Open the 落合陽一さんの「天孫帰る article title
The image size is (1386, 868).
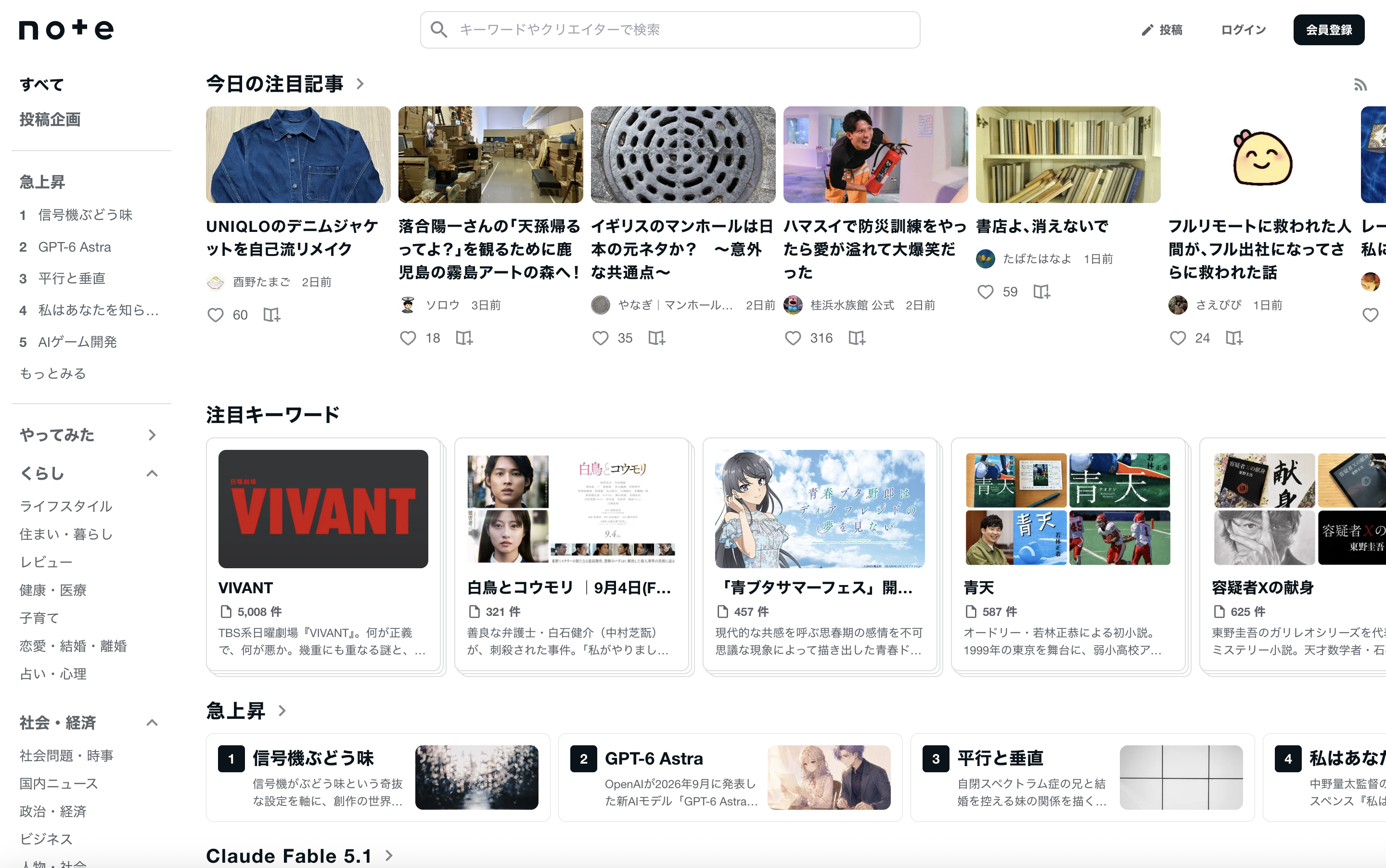(x=490, y=249)
